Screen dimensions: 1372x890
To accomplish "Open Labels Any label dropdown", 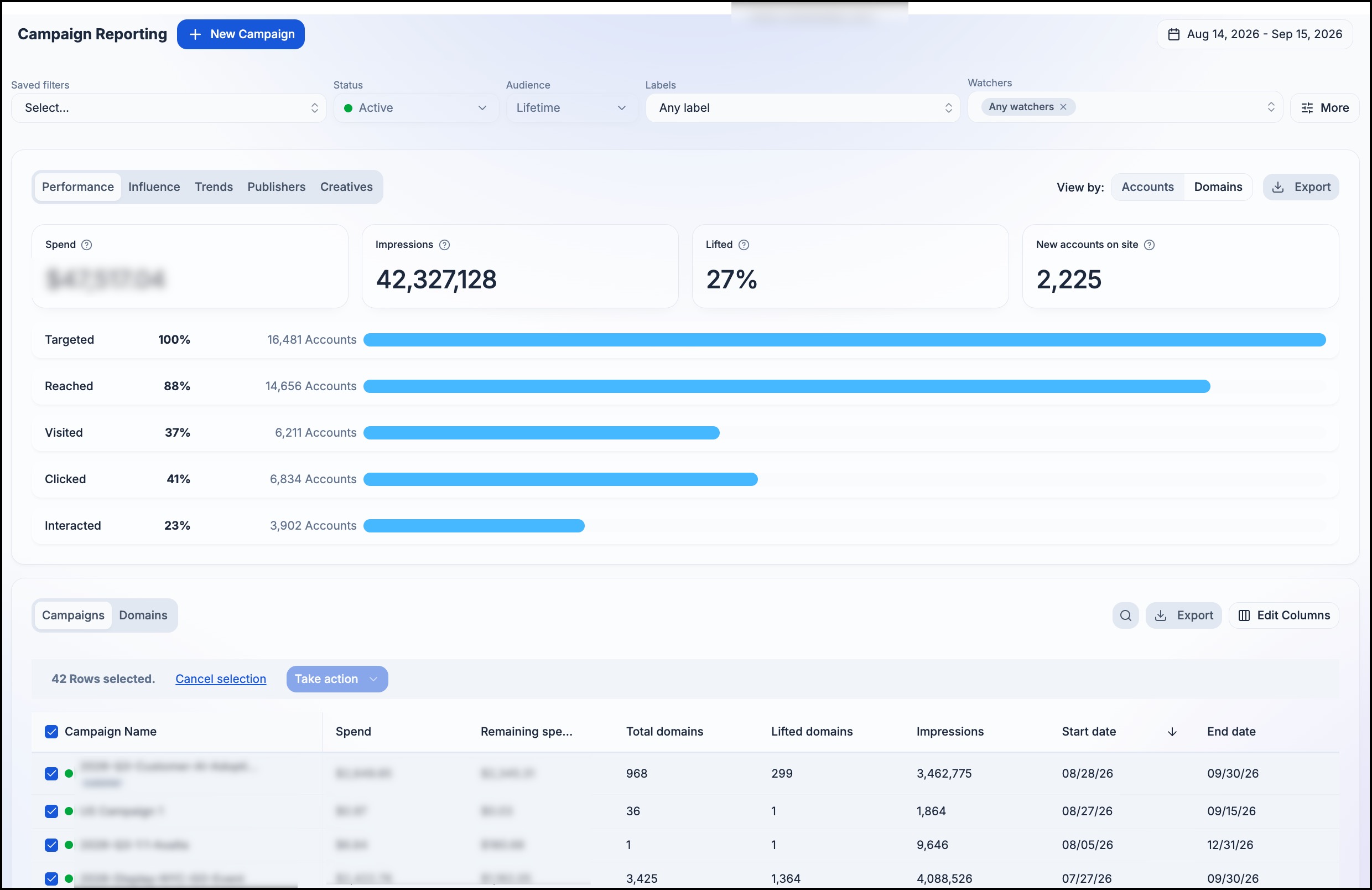I will point(802,108).
